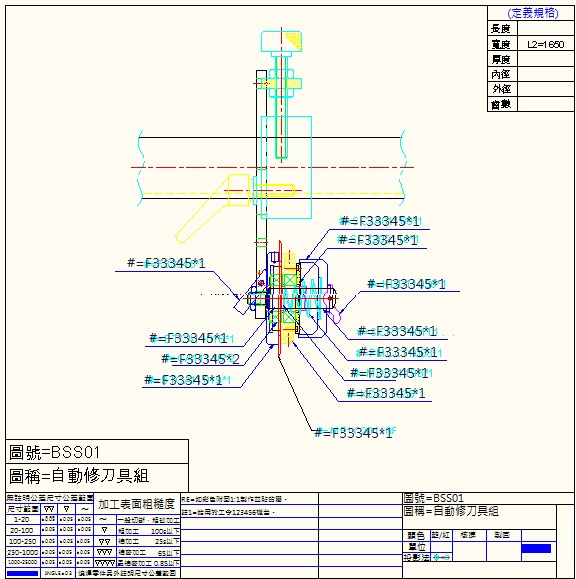Select the empty 長度 value cell

pyautogui.click(x=545, y=28)
